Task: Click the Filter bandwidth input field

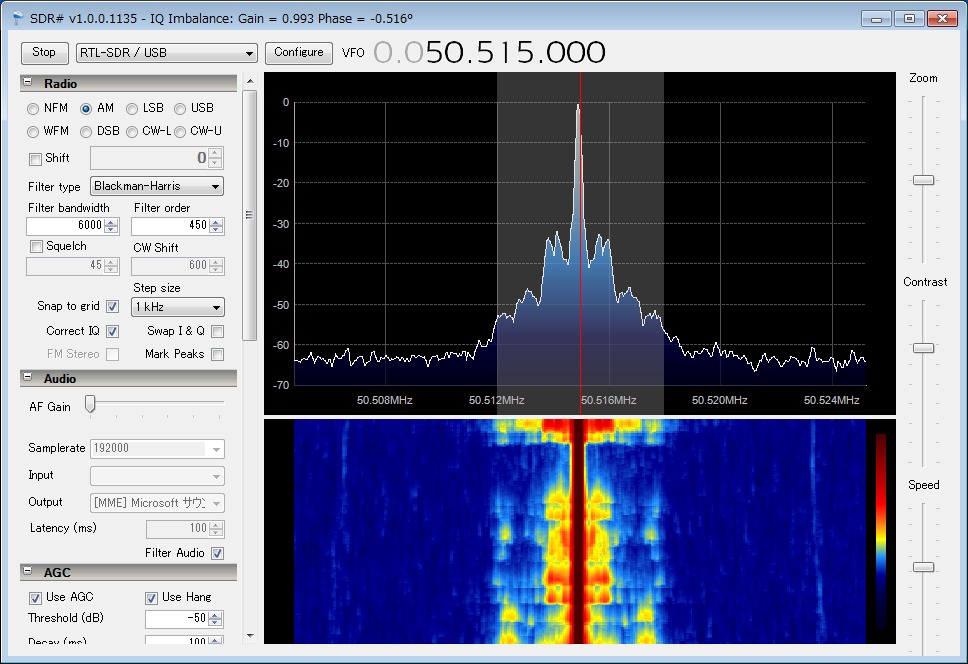Action: click(x=66, y=226)
